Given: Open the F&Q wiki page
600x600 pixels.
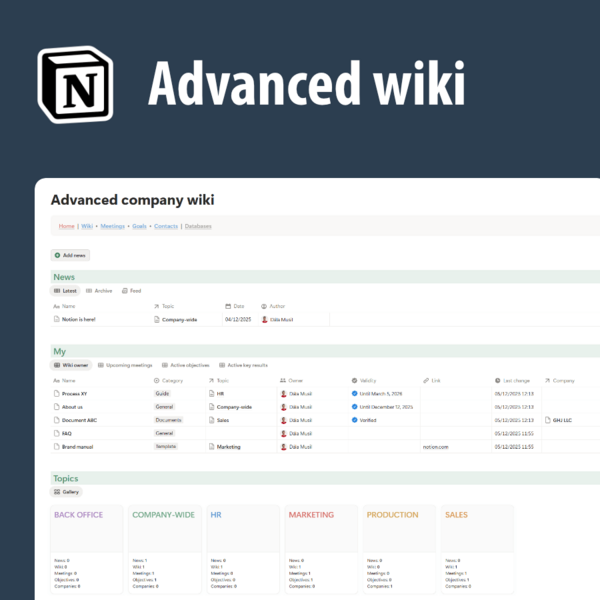Looking at the screenshot, I should pos(67,434).
